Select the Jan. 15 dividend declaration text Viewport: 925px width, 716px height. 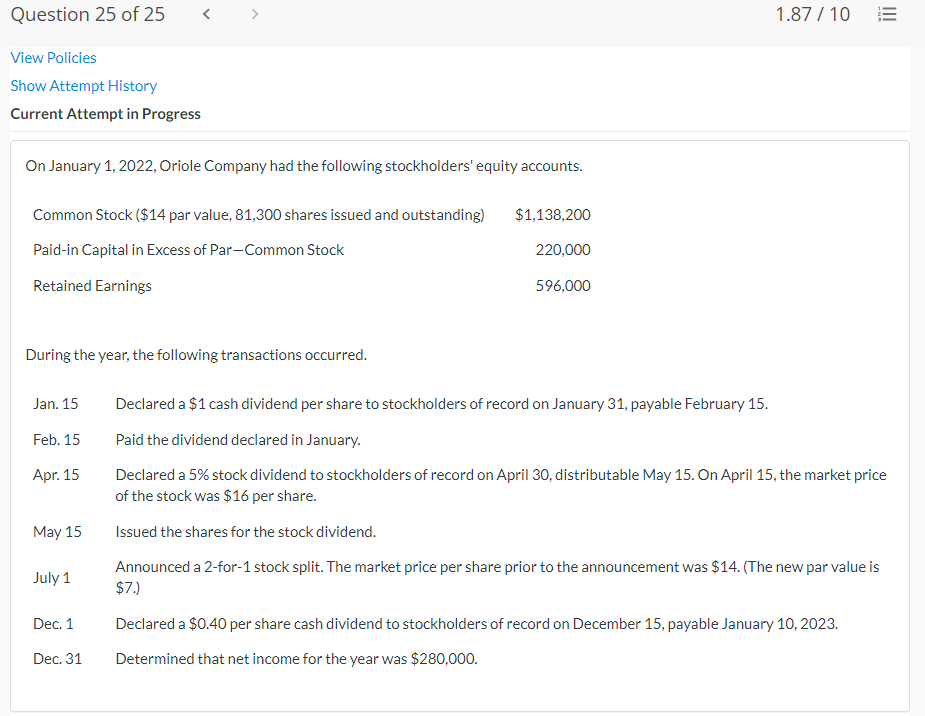pyautogui.click(x=440, y=403)
